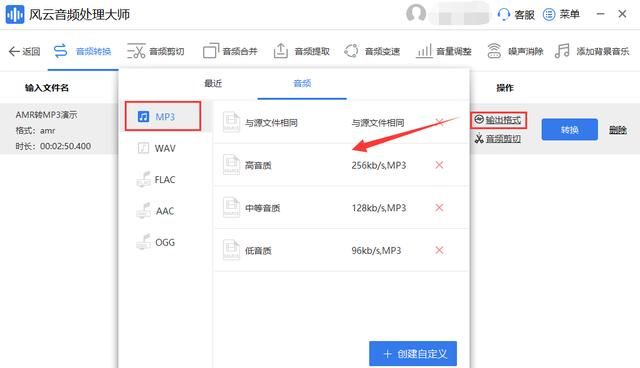Select AAC format label in list
The width and height of the screenshot is (640, 368).
pos(165,211)
